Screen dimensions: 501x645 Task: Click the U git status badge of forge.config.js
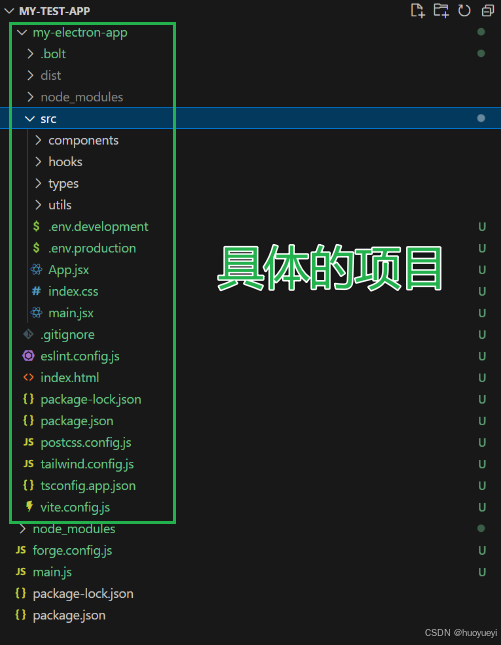(482, 550)
